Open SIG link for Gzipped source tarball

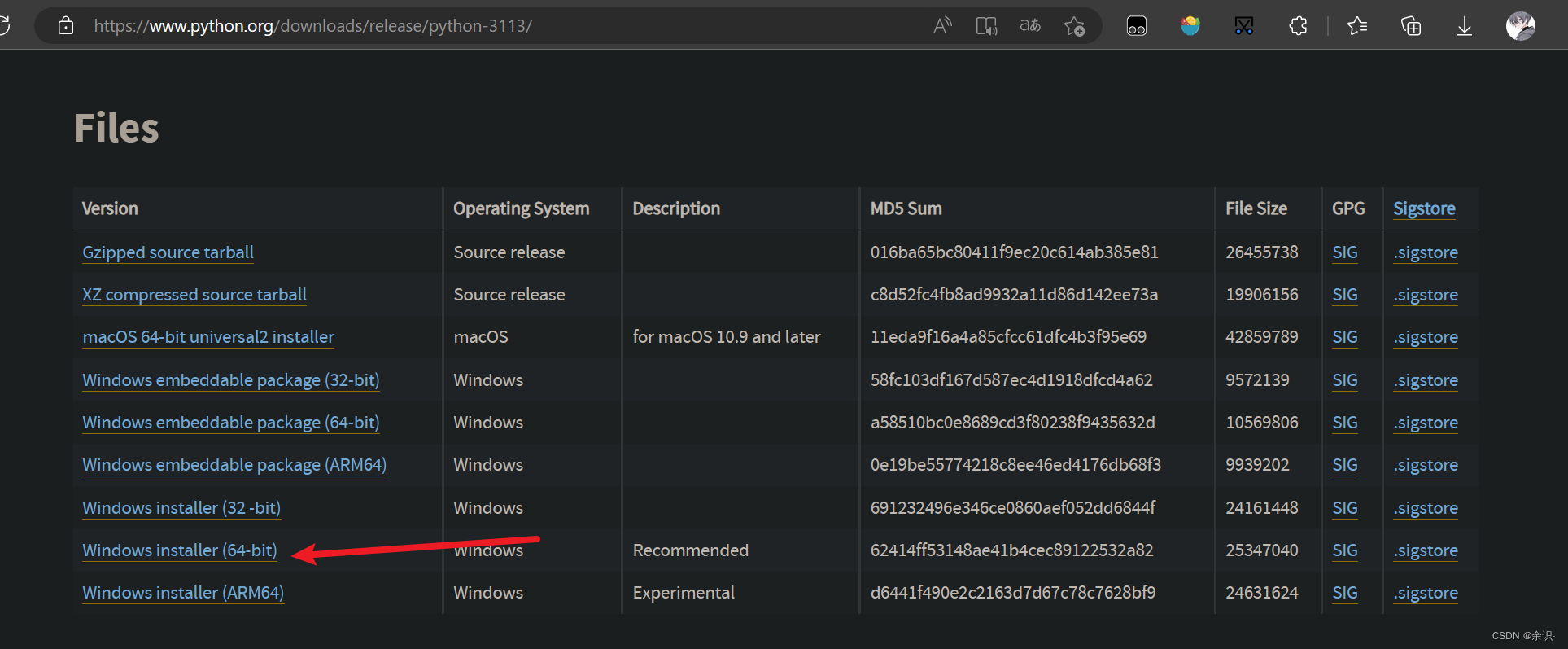point(1345,252)
